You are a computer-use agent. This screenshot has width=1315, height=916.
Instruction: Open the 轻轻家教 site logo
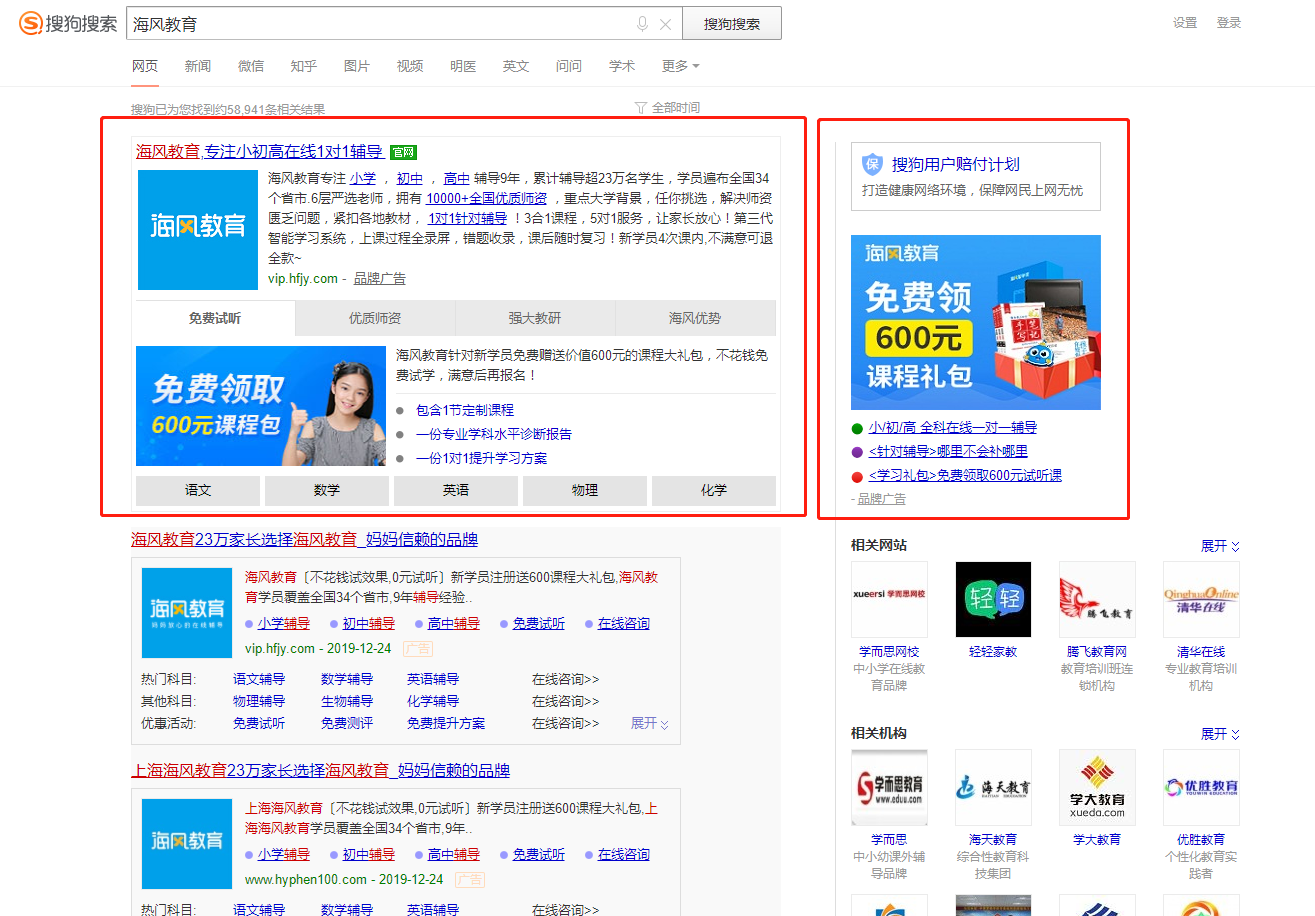993,599
